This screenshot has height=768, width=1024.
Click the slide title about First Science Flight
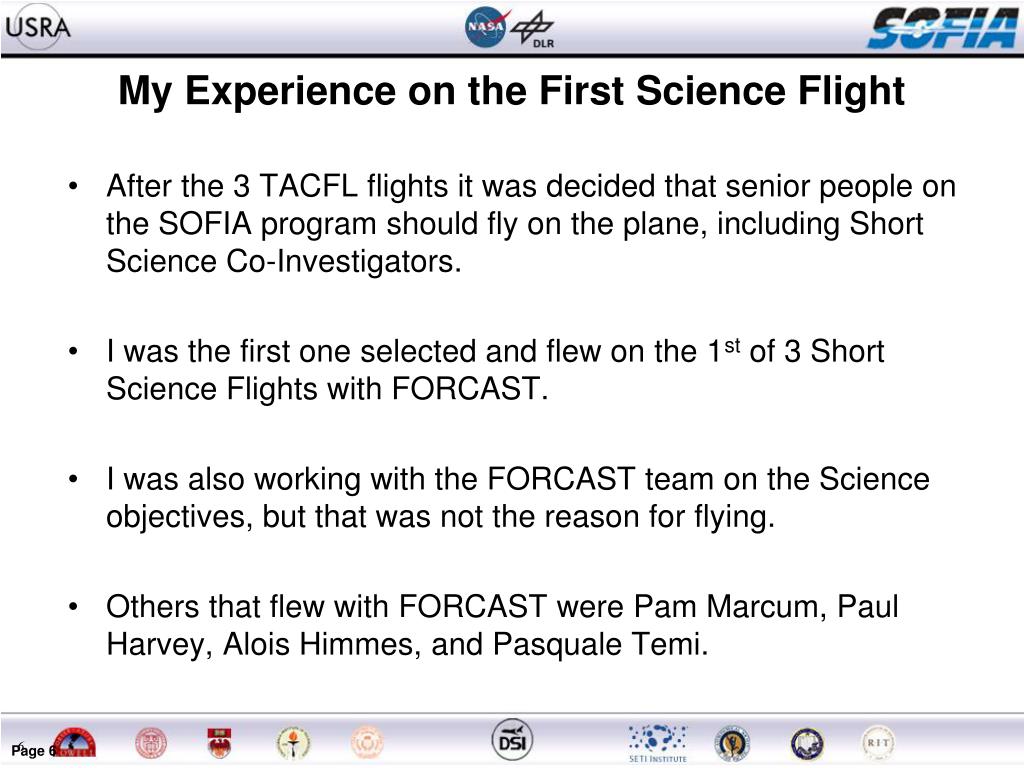tap(511, 90)
